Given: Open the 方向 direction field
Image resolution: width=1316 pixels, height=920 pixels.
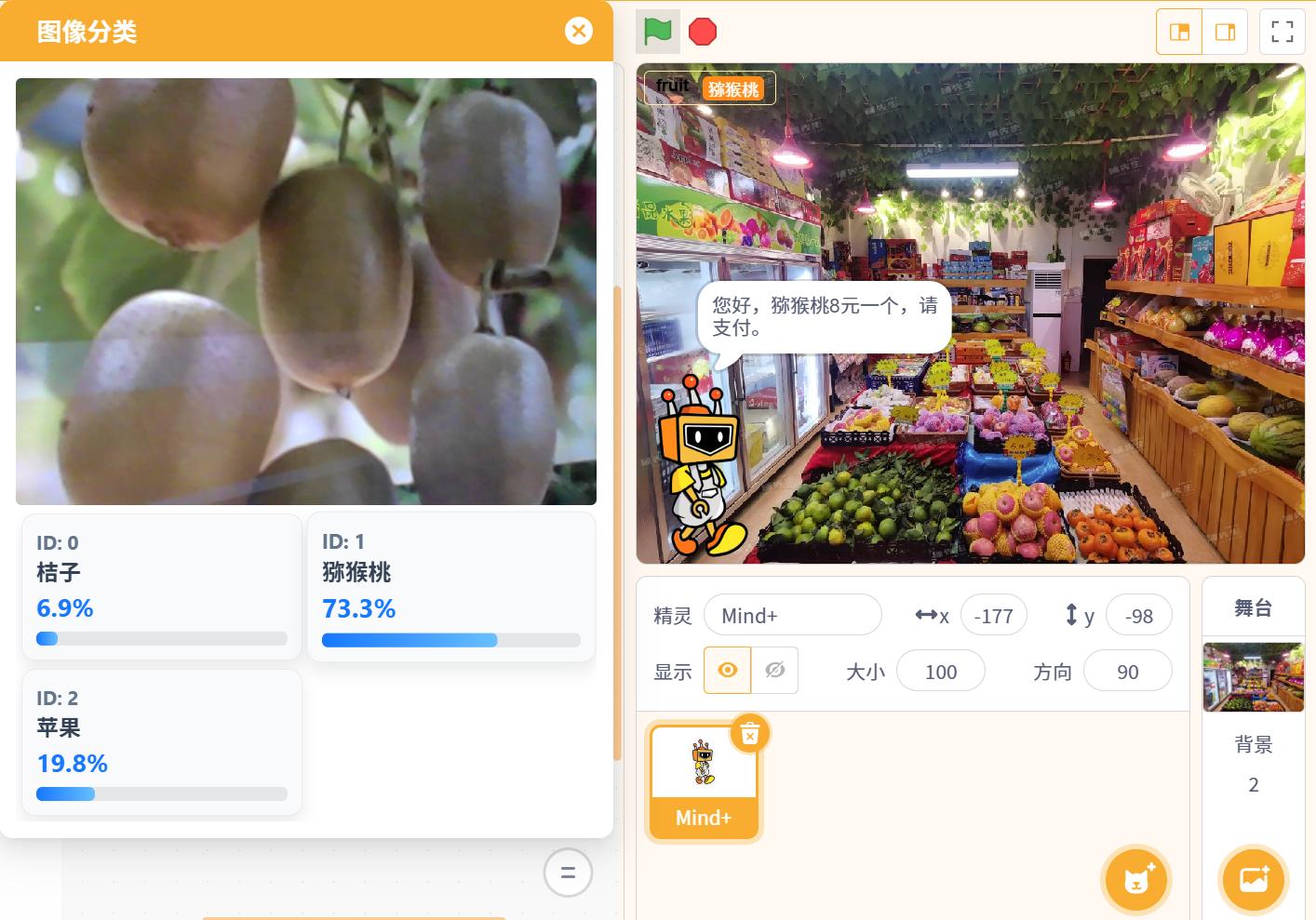Looking at the screenshot, I should [1127, 672].
